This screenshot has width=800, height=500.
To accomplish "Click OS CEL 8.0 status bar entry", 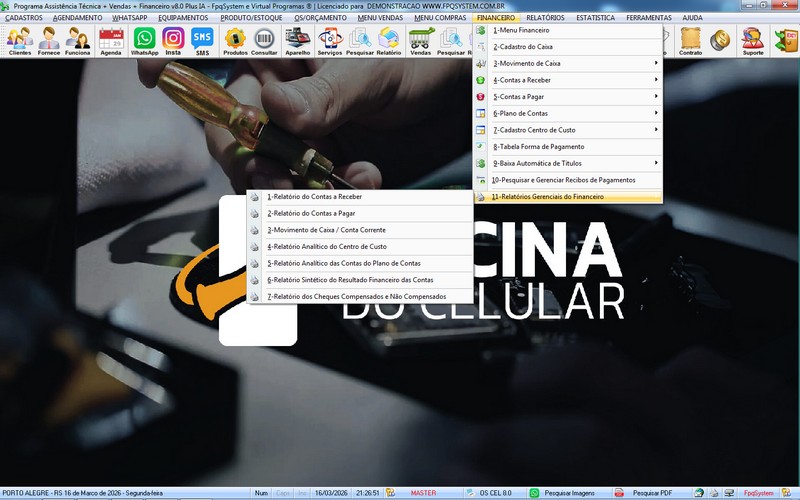I will (495, 493).
